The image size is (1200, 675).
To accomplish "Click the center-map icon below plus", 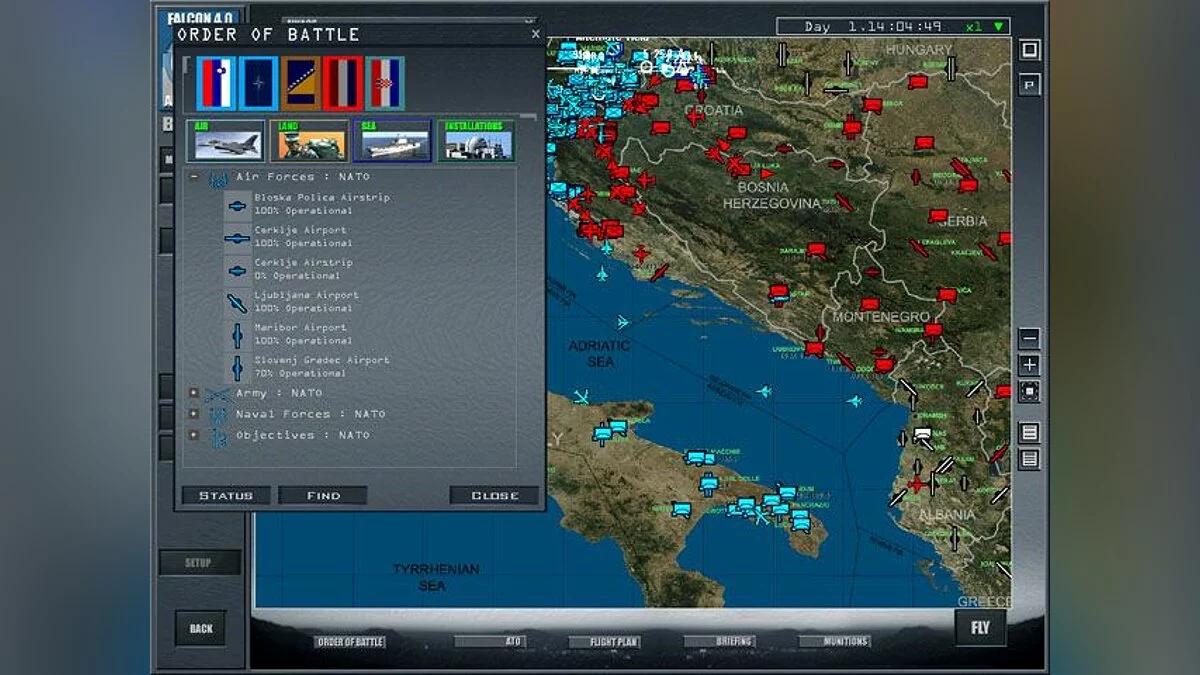I will click(1030, 391).
